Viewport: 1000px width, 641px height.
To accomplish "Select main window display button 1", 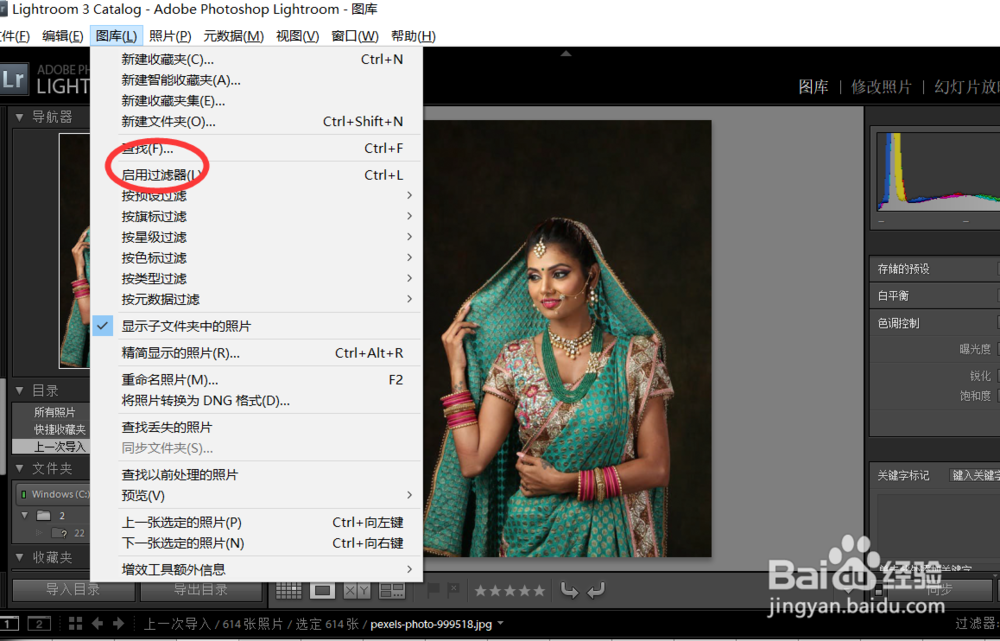I will coord(9,624).
